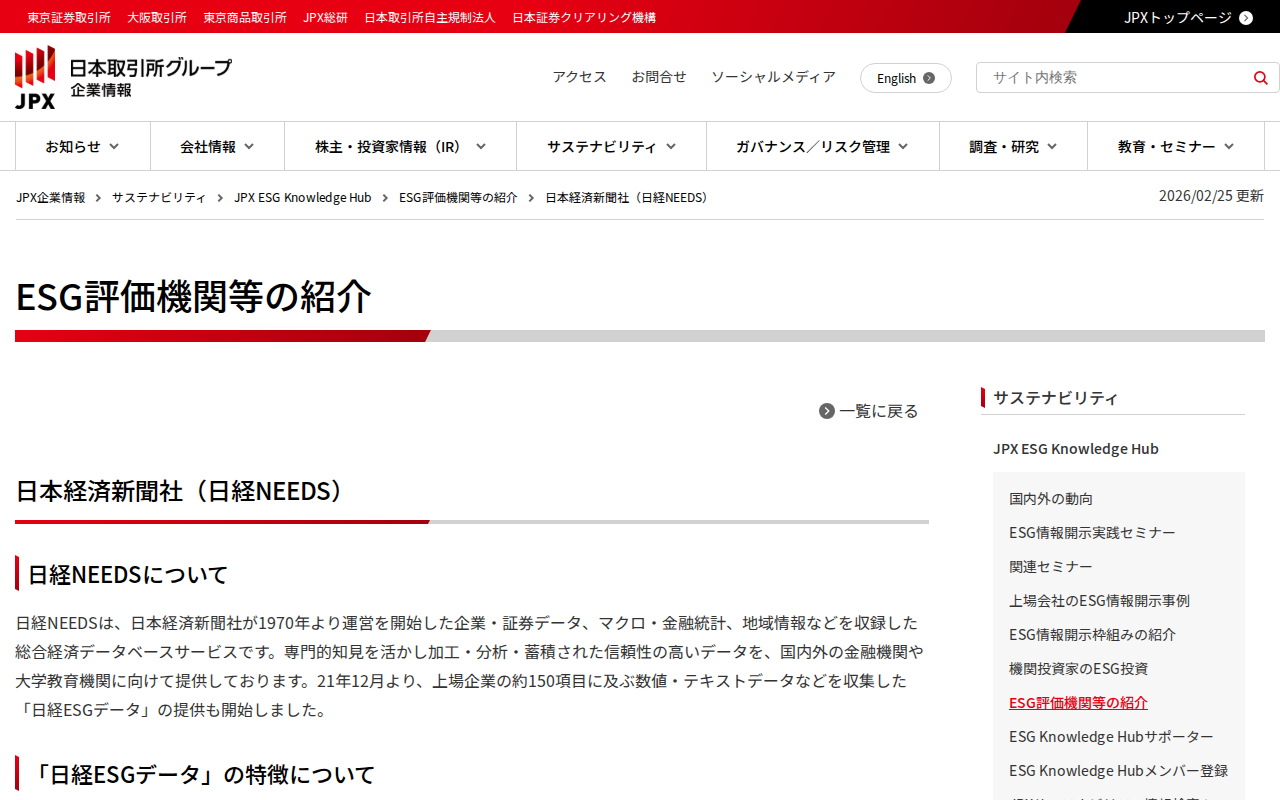Open the アクセス link
Image resolution: width=1280 pixels, height=800 pixels.
pos(580,77)
